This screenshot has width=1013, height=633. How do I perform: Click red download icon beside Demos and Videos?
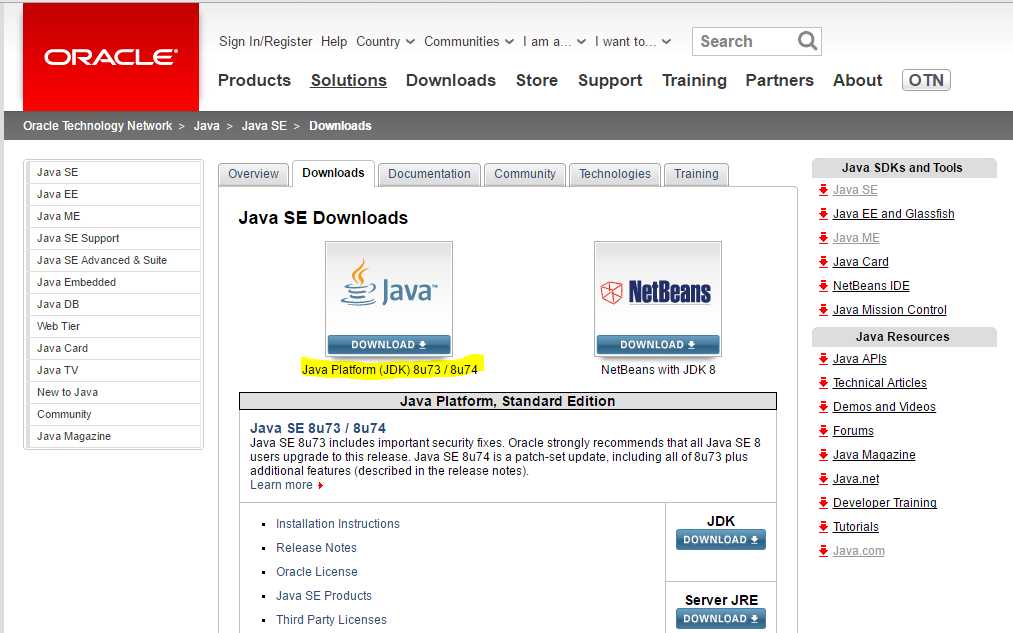point(823,406)
